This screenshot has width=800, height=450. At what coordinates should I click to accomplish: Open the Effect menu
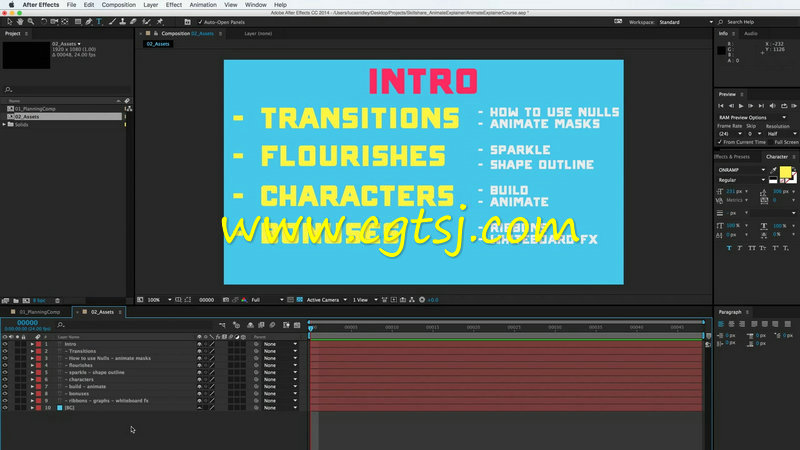(173, 5)
